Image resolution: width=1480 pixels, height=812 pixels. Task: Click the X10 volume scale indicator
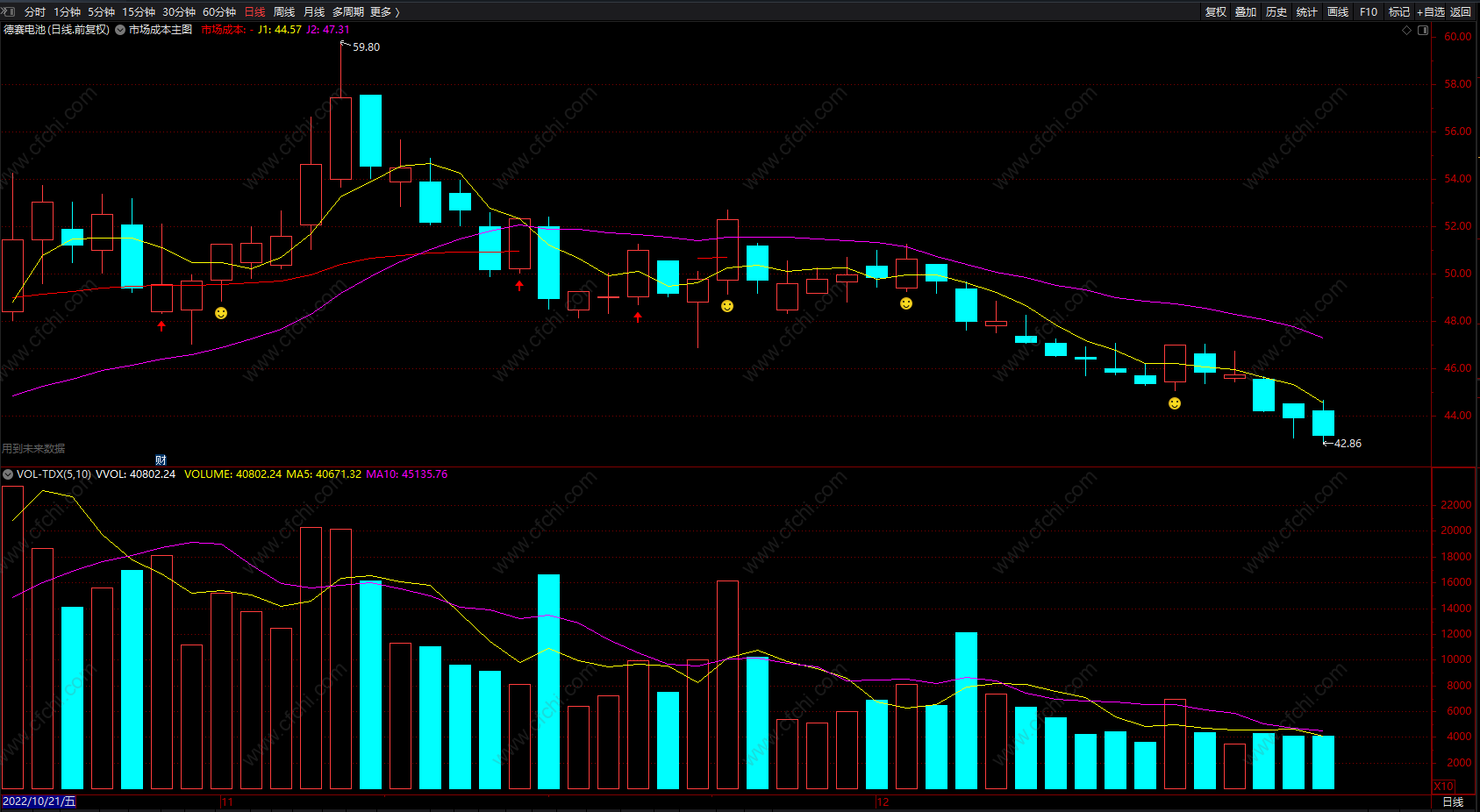point(1443,787)
